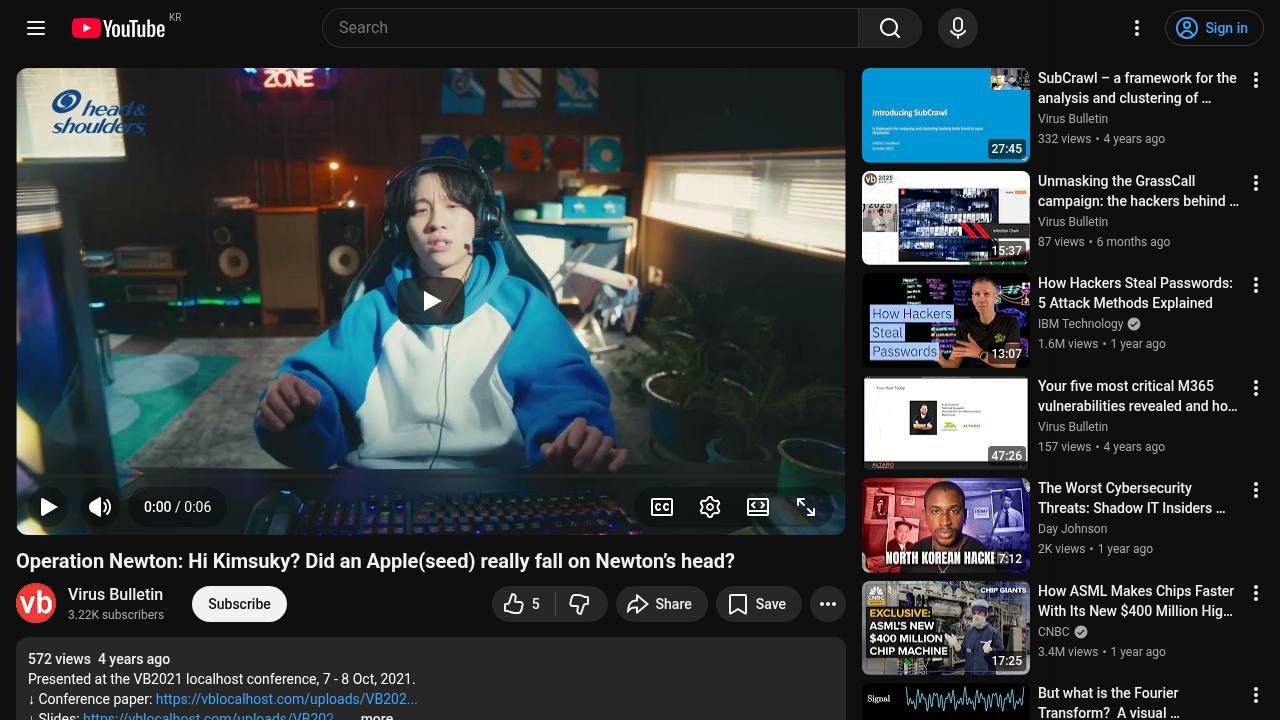The width and height of the screenshot is (1280, 720).
Task: Open title 'How ASML Makes Chips Faster'
Action: click(x=1136, y=601)
